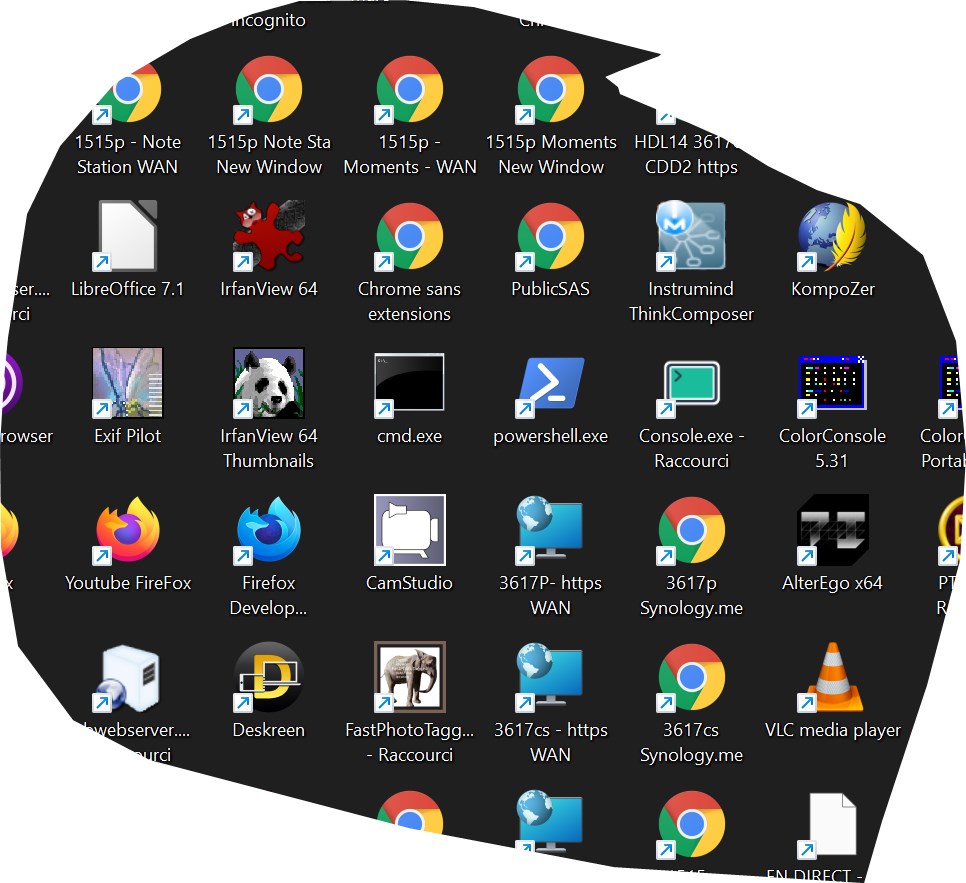Select the AlterEgo x64 icon
This screenshot has width=966, height=883.
(832, 531)
